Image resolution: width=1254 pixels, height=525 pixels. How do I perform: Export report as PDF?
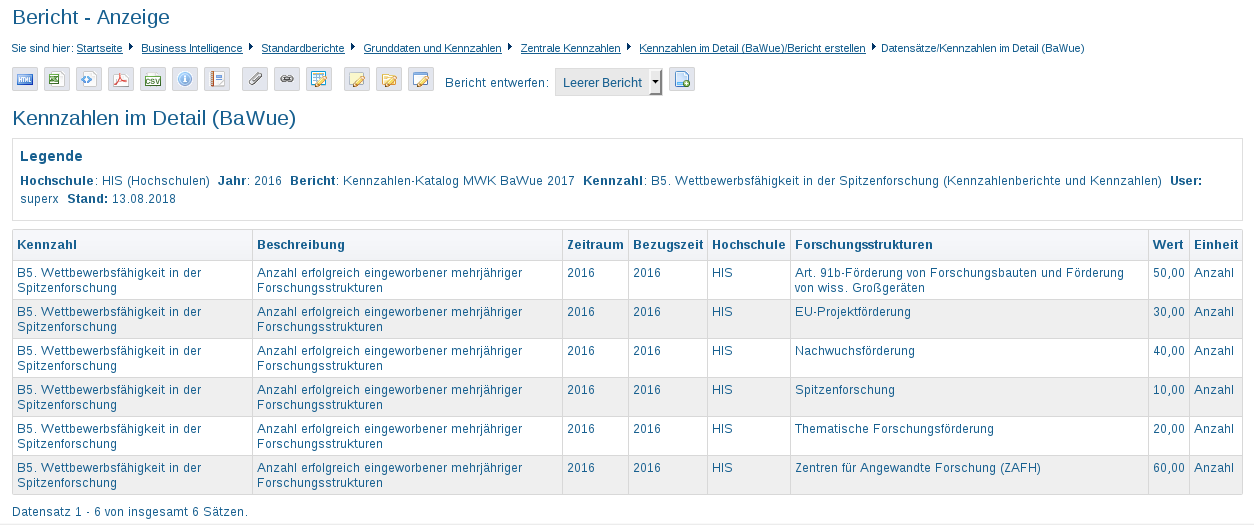121,80
